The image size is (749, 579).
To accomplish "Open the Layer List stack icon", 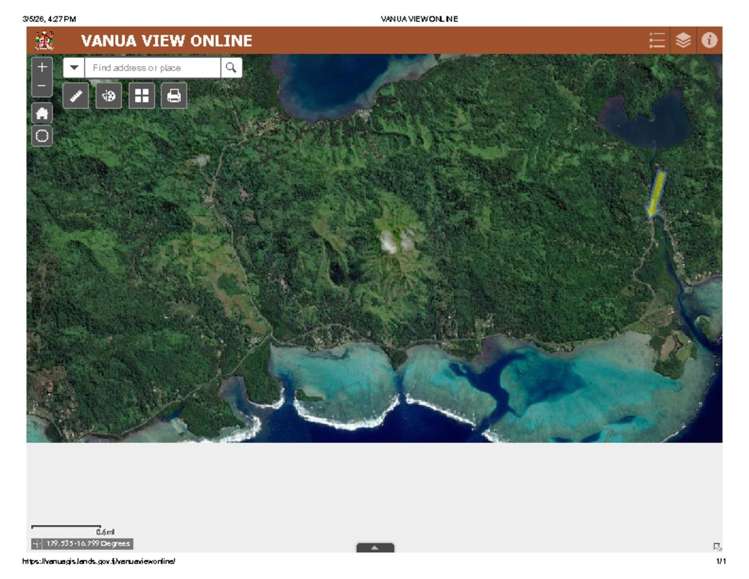I will 683,41.
